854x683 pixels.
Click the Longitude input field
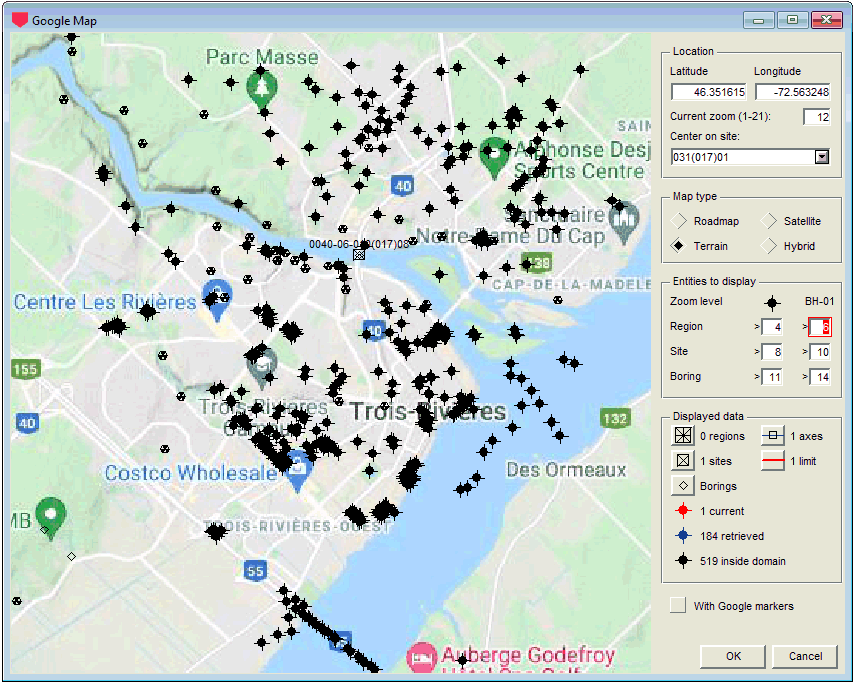792,92
